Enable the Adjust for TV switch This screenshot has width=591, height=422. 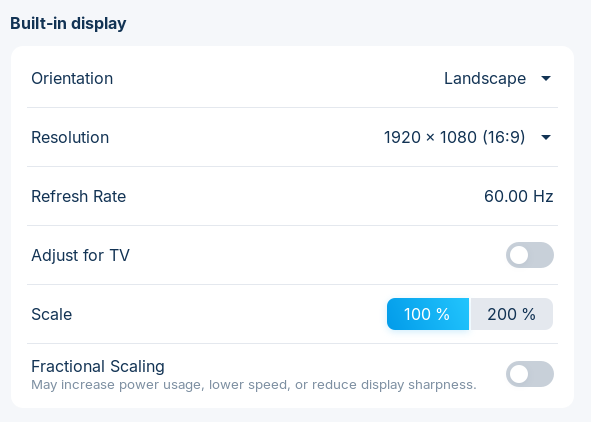pos(530,255)
